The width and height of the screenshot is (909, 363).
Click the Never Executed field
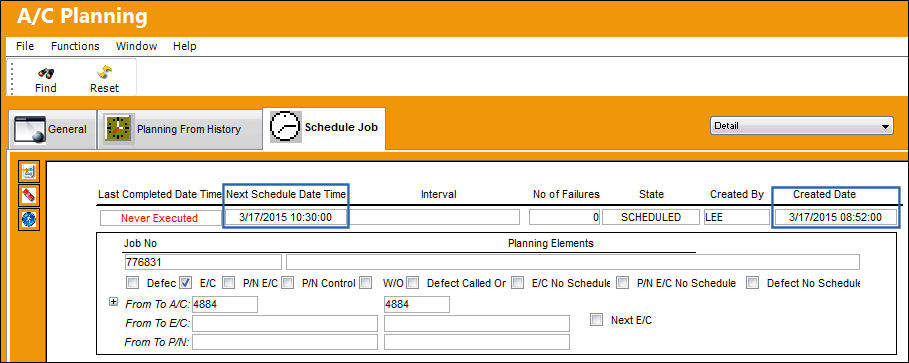click(160, 218)
